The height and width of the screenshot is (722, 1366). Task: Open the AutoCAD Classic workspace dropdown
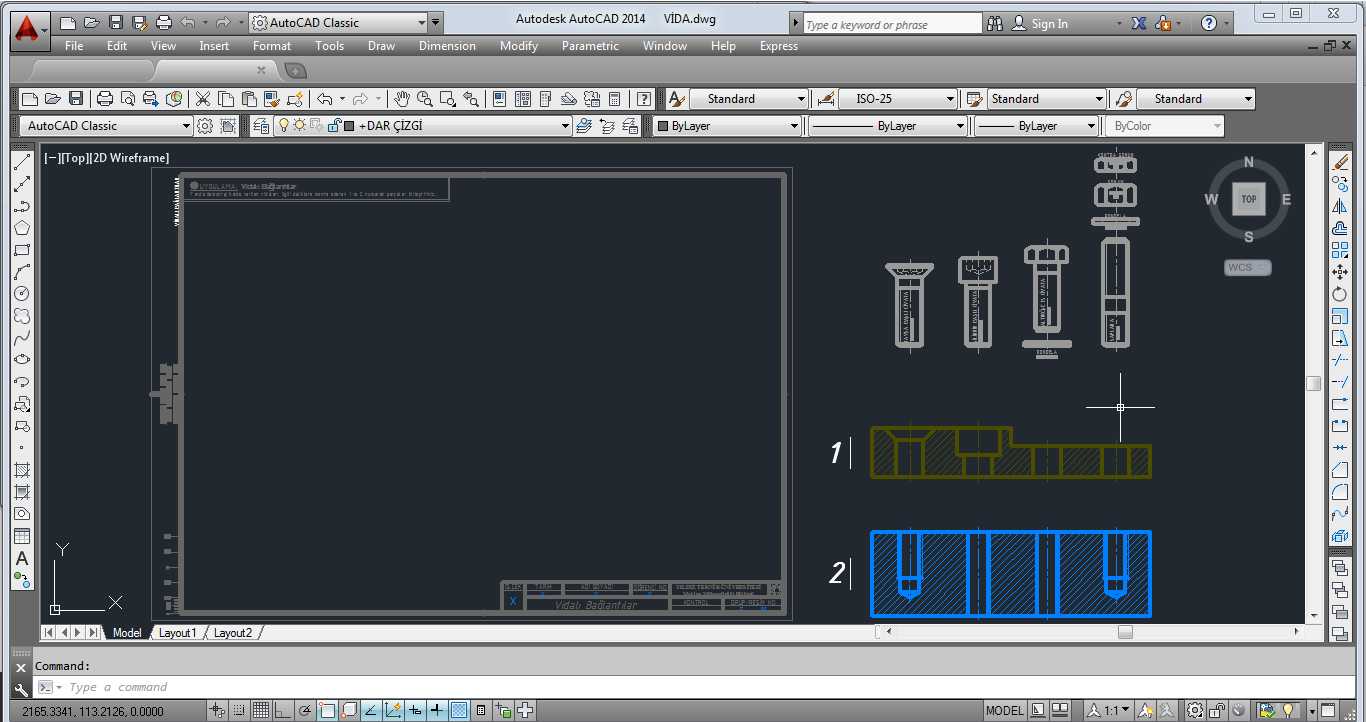tap(186, 126)
